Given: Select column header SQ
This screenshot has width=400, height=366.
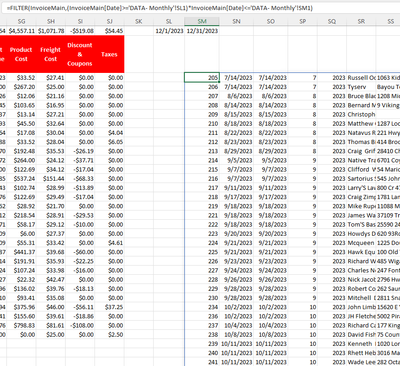Looking at the screenshot, I should [x=332, y=21].
